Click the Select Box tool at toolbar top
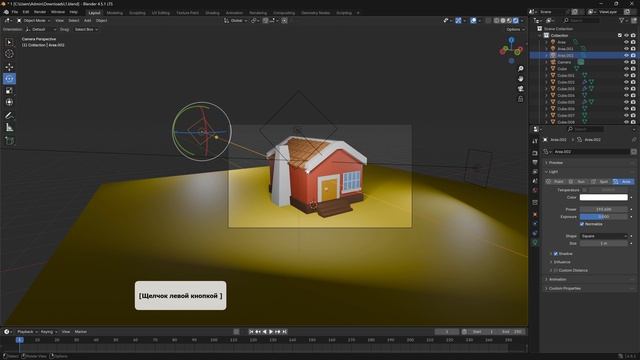This screenshot has width=640, height=360. 9,42
